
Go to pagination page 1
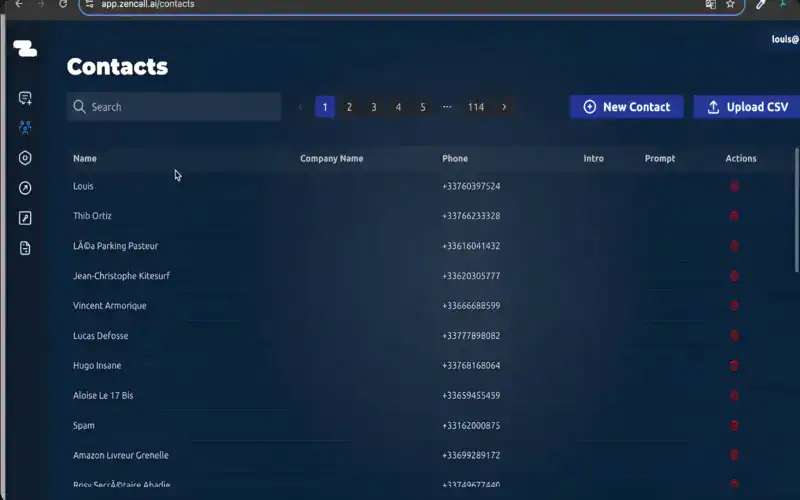click(325, 107)
